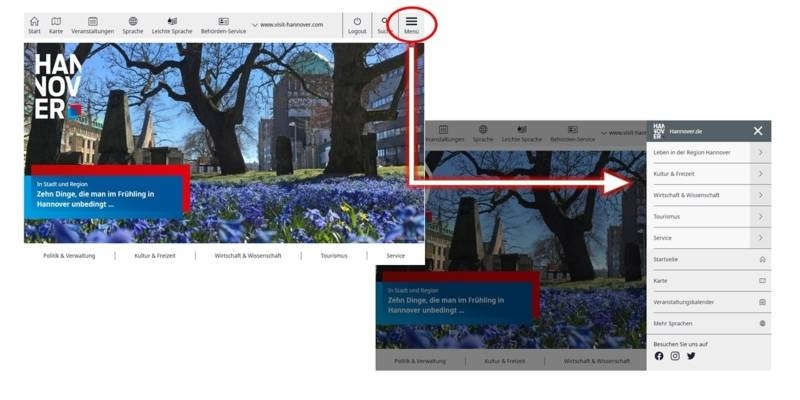Screen dimensions: 800x400
Task: Click Sprache globe icon in dimmed overlay page
Action: 483,130
